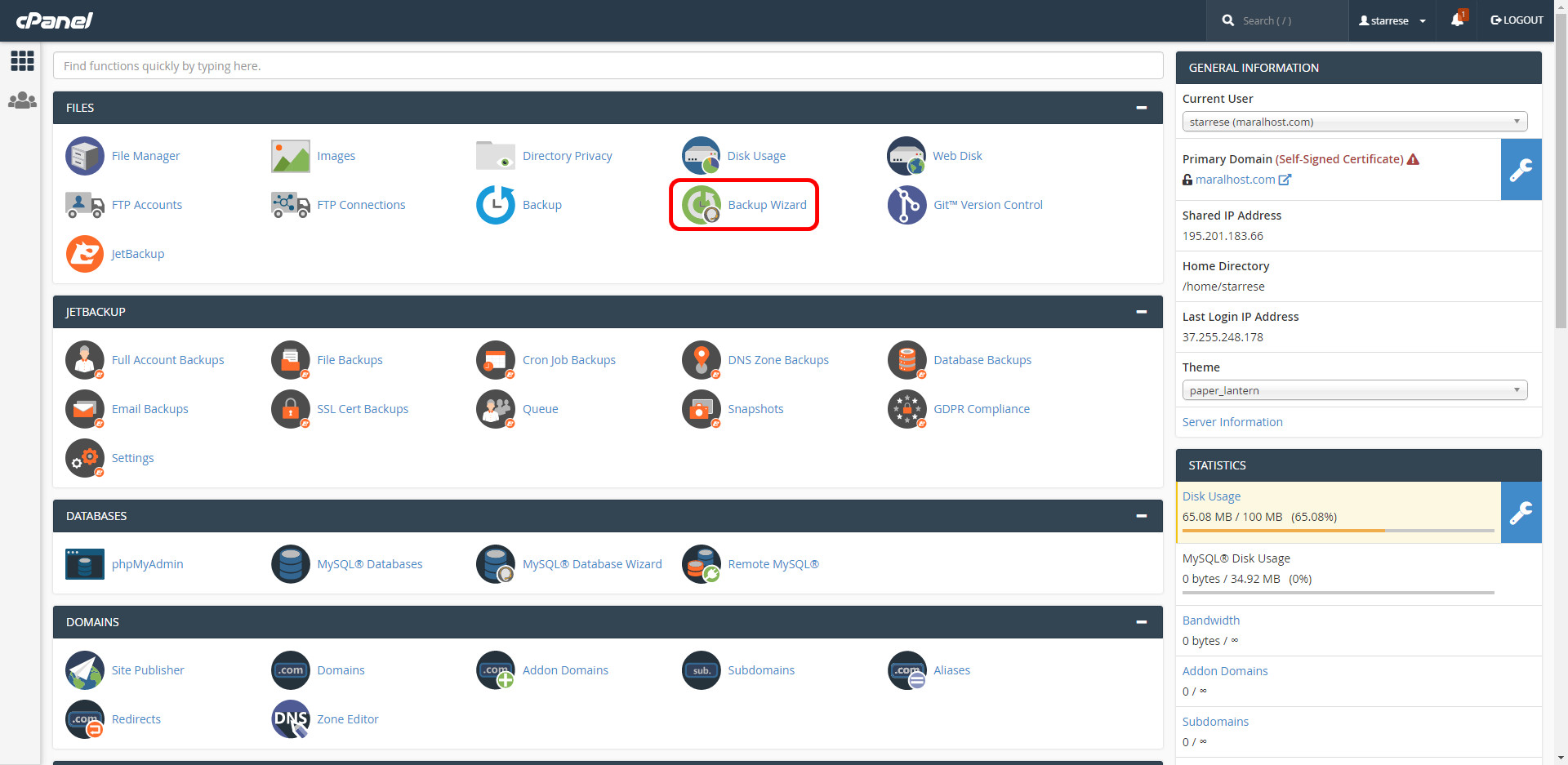
Task: Click the Find functions search field
Action: click(x=608, y=66)
